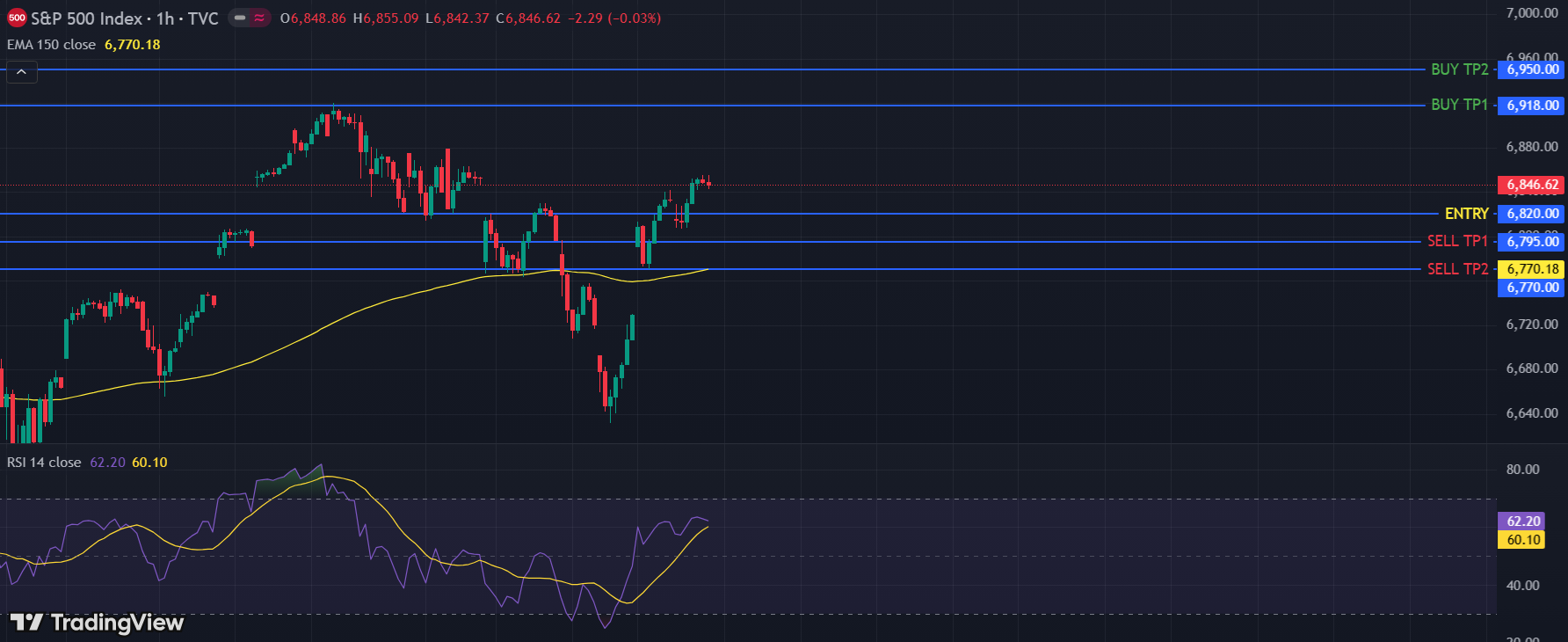Image resolution: width=1568 pixels, height=642 pixels.
Task: Click the SELL TP1 line label
Action: [1457, 241]
